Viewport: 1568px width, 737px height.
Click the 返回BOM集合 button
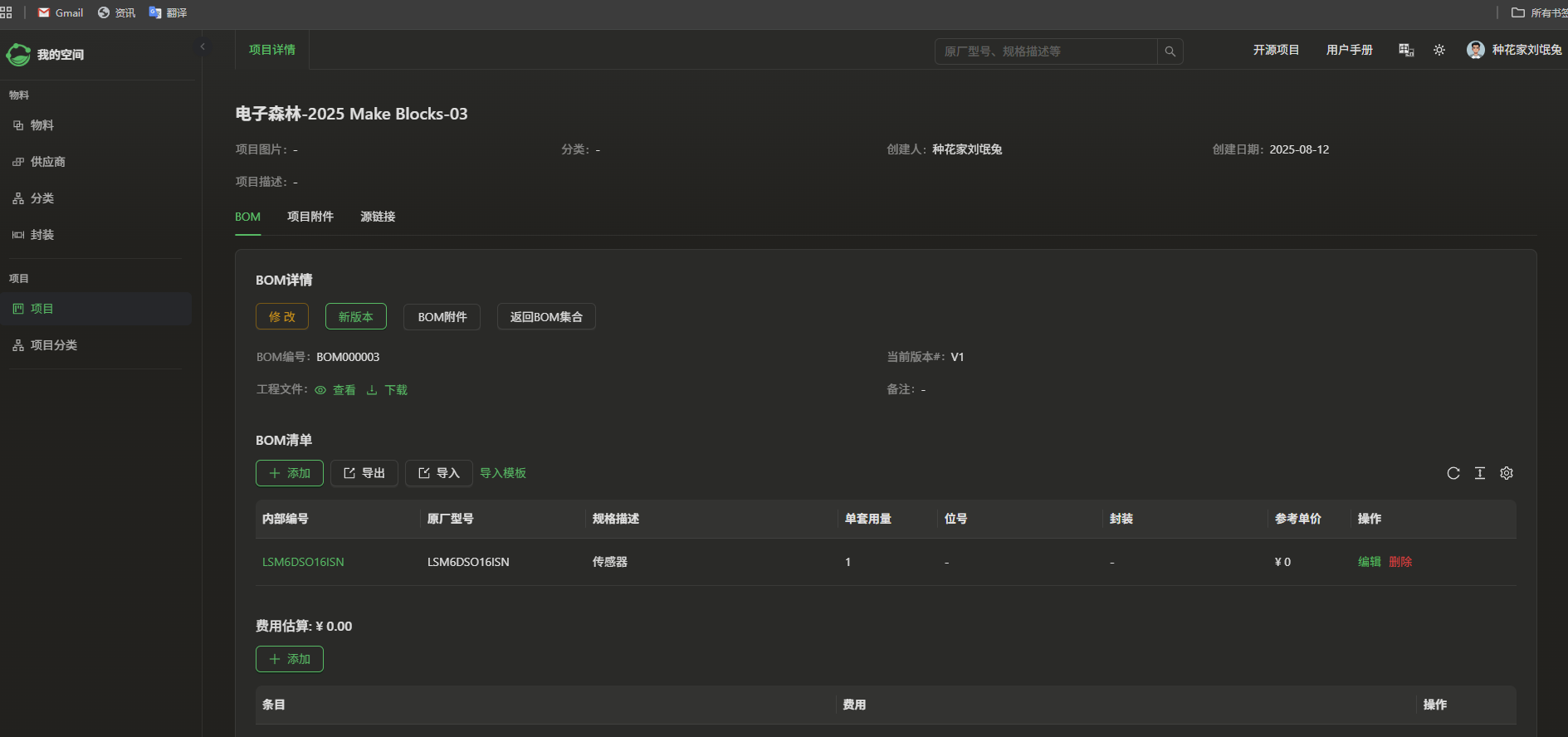point(546,317)
